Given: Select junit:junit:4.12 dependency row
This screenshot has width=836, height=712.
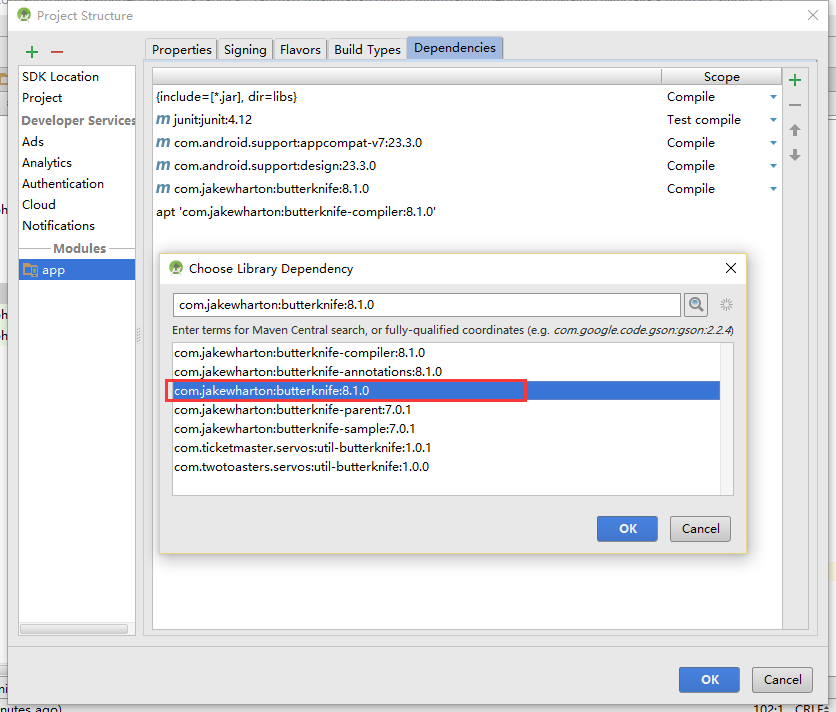Looking at the screenshot, I should [x=467, y=119].
